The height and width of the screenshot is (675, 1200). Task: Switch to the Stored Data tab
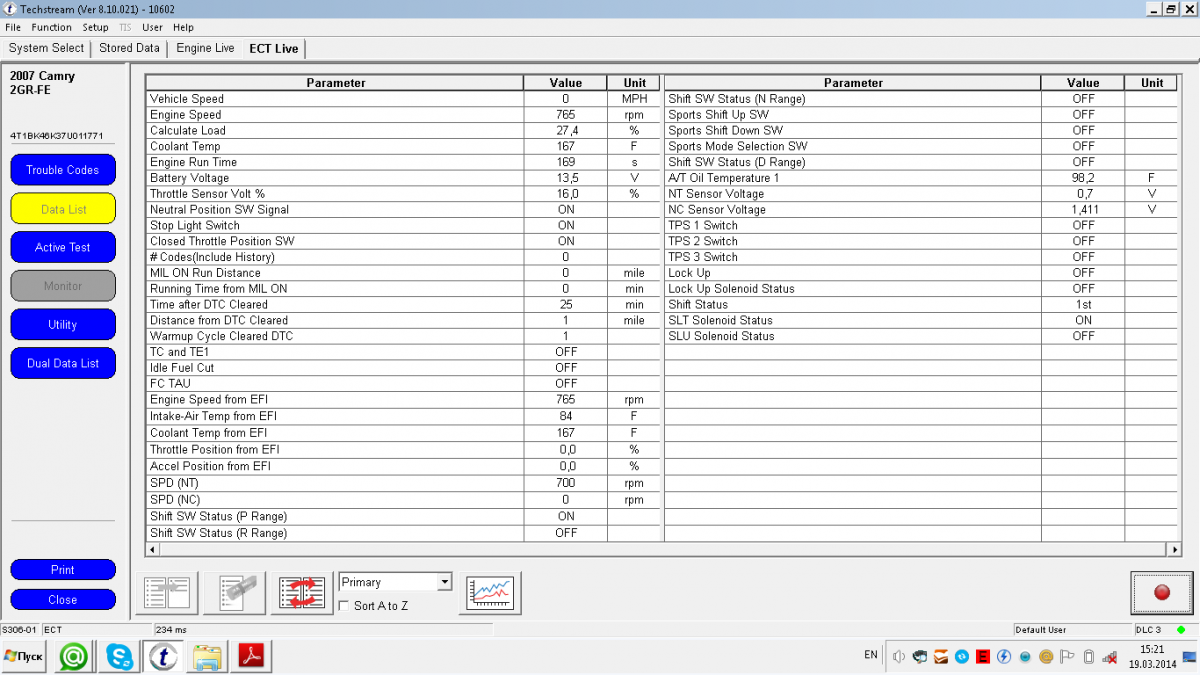(x=129, y=48)
